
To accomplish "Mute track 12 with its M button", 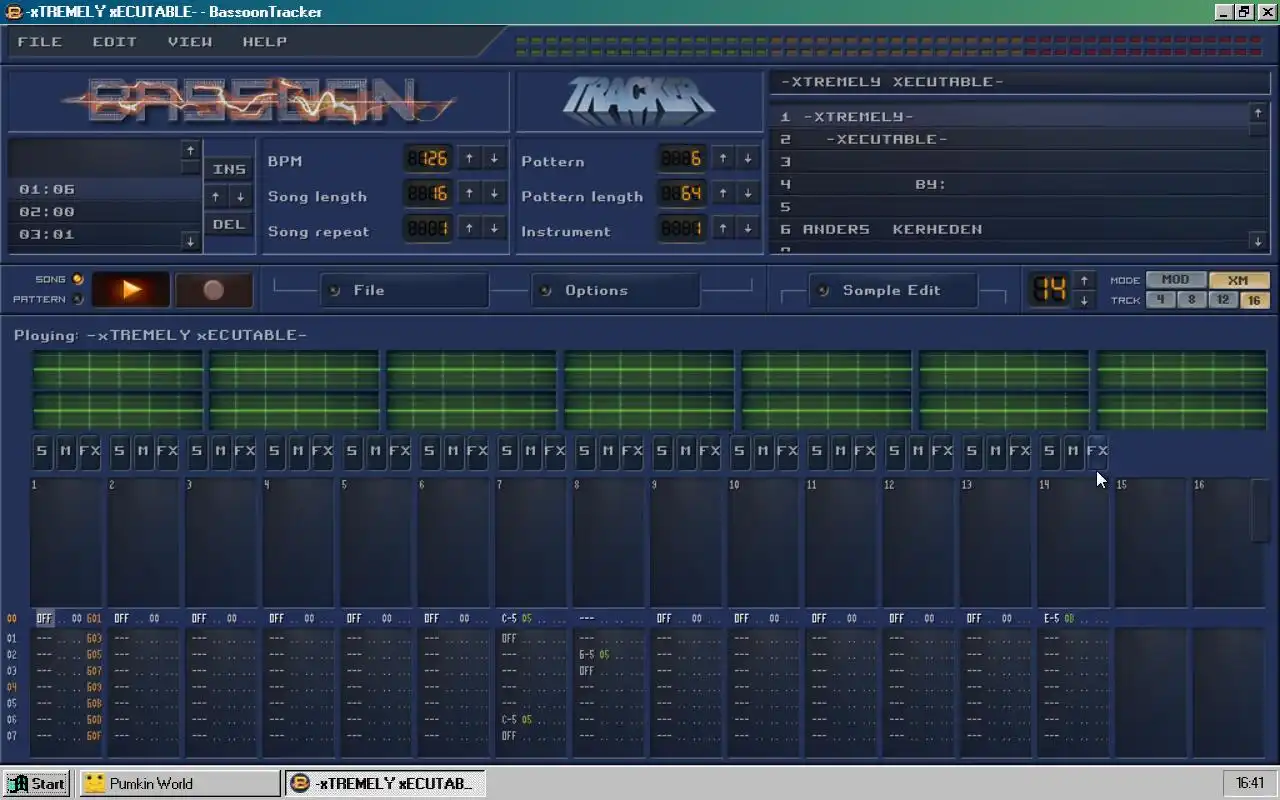I will tap(918, 451).
